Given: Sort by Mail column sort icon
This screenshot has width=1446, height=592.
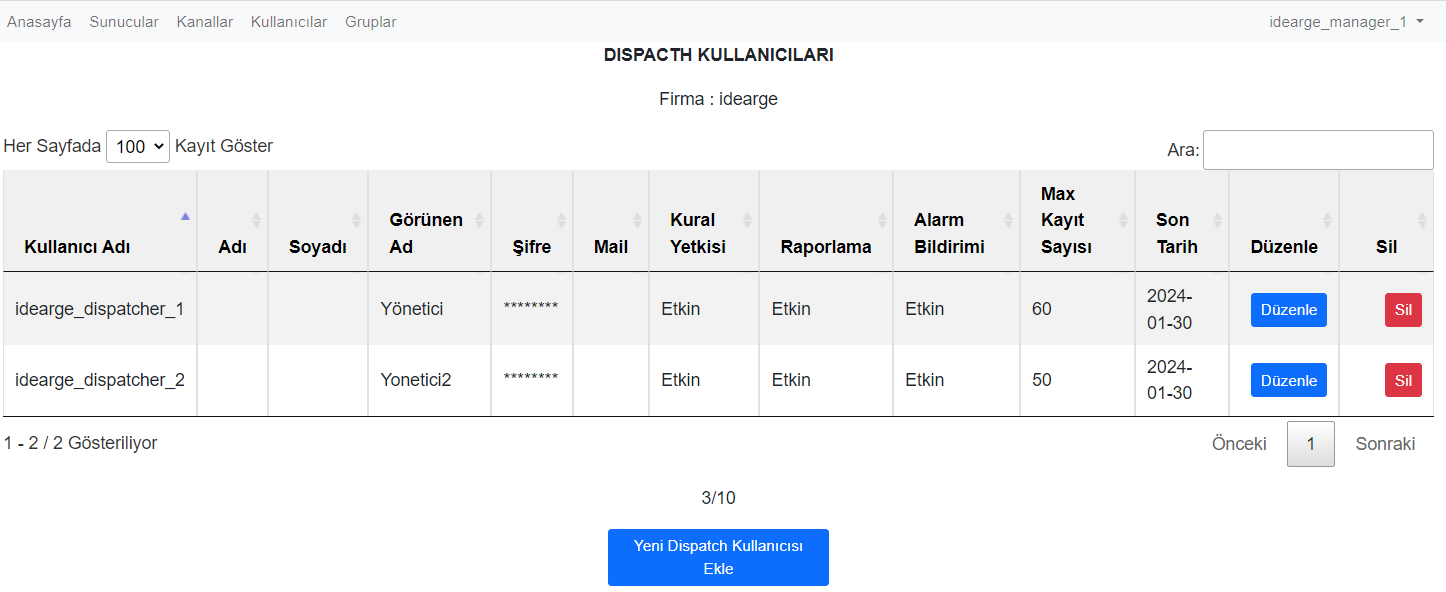Looking at the screenshot, I should point(637,220).
